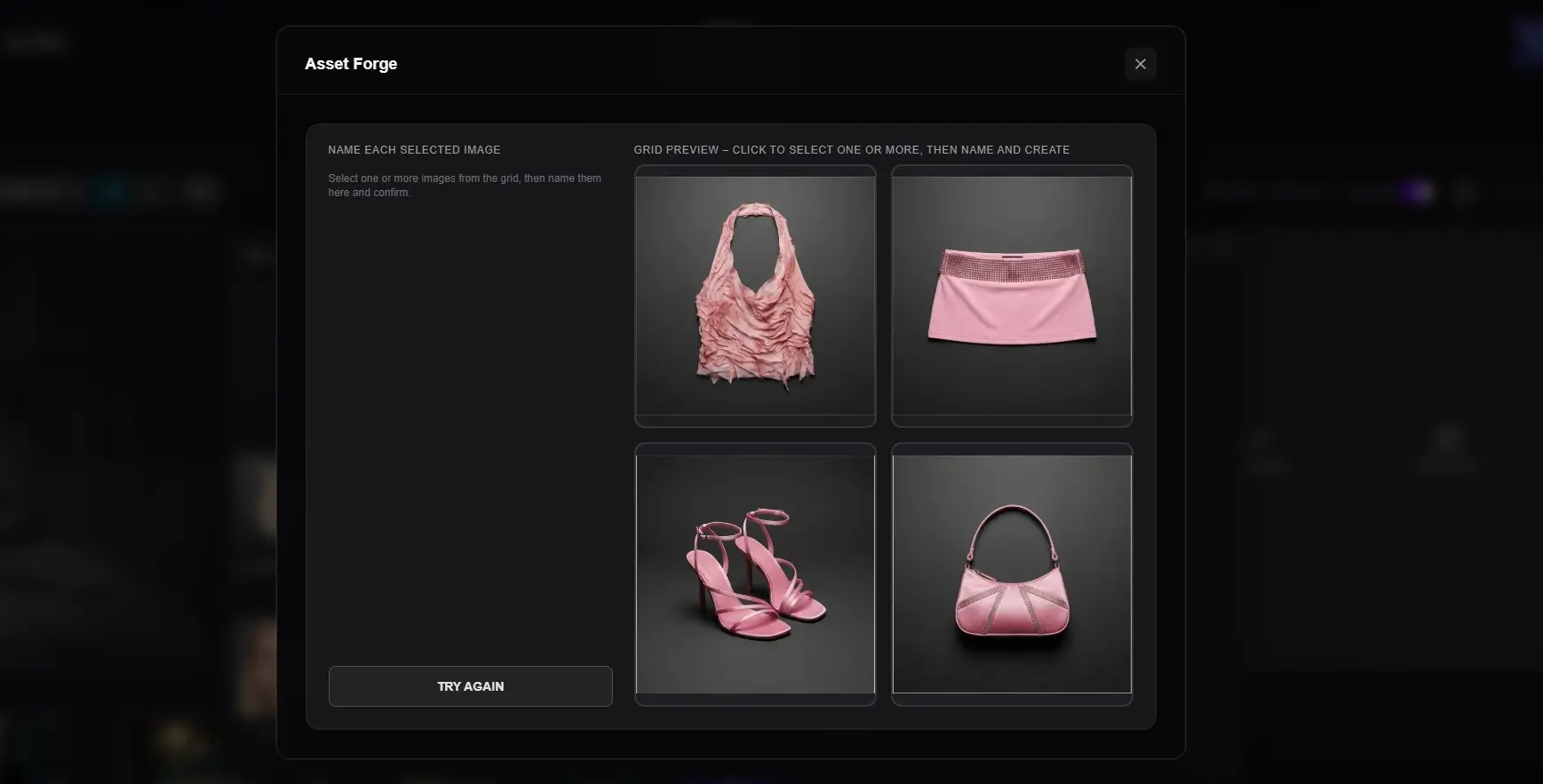Click the 'Select one or more images' hint text
This screenshot has height=784, width=1543.
pyautogui.click(x=464, y=186)
